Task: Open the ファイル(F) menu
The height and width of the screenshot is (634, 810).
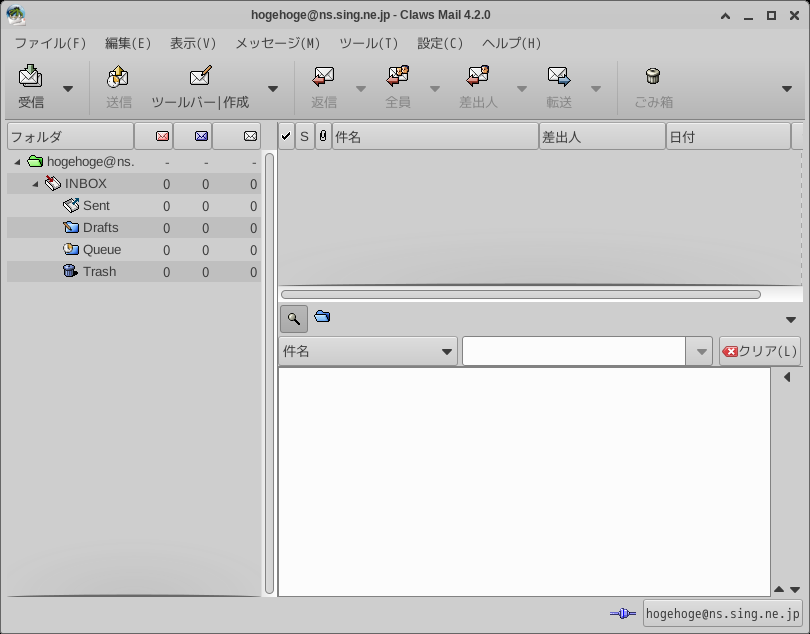Action: click(x=50, y=43)
